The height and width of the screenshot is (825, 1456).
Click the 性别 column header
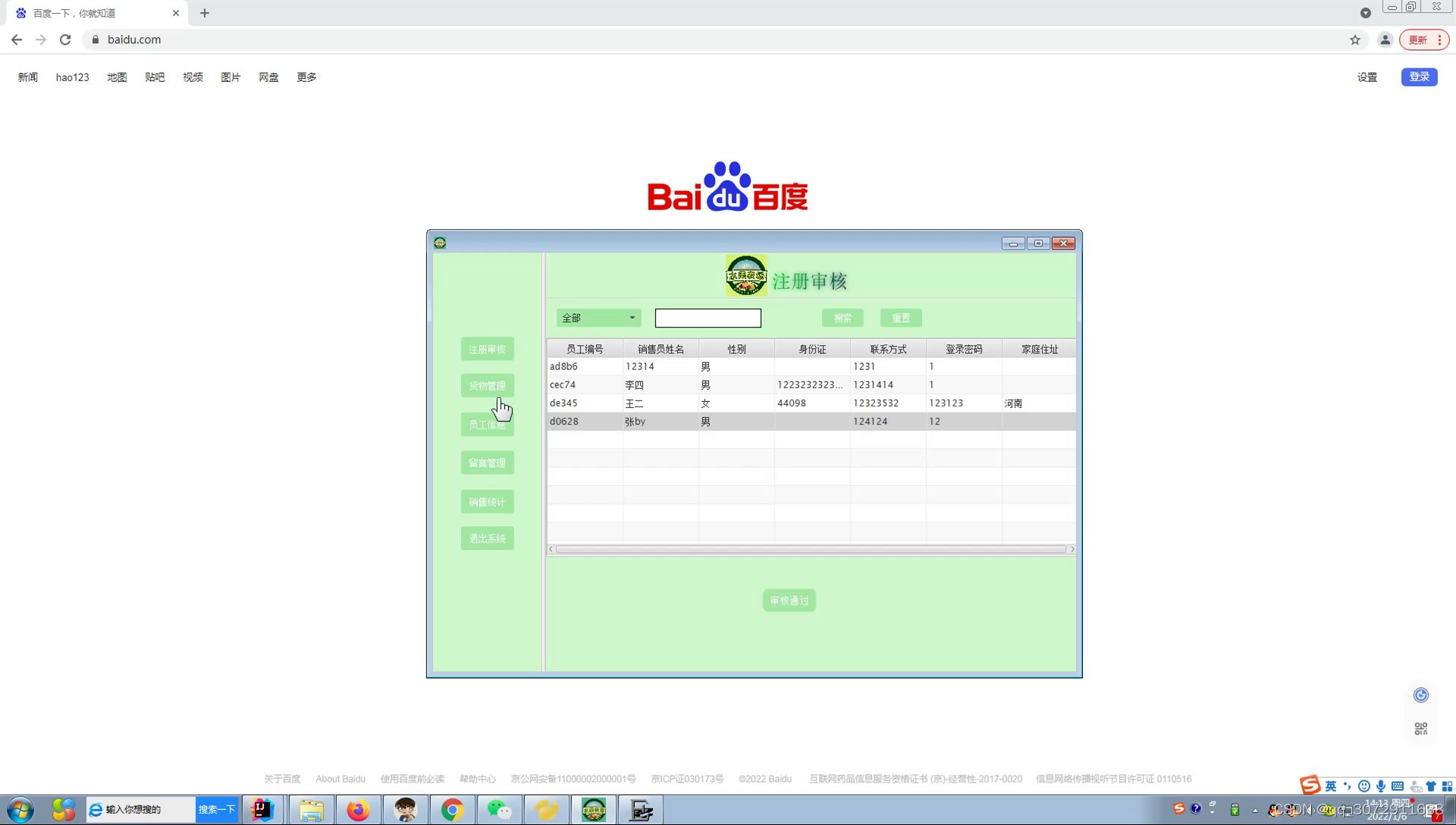click(736, 349)
